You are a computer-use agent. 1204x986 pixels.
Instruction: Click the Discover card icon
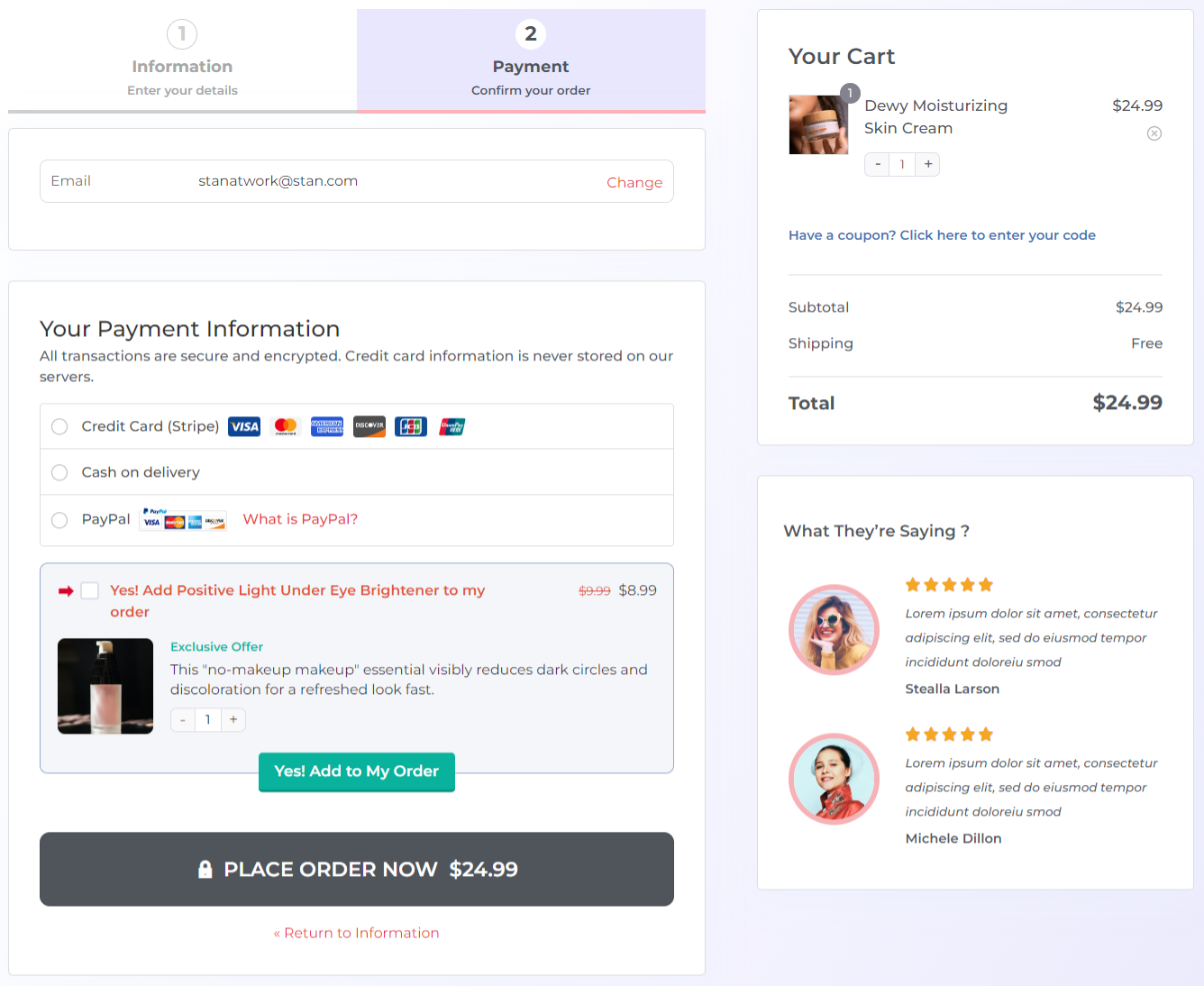369,426
